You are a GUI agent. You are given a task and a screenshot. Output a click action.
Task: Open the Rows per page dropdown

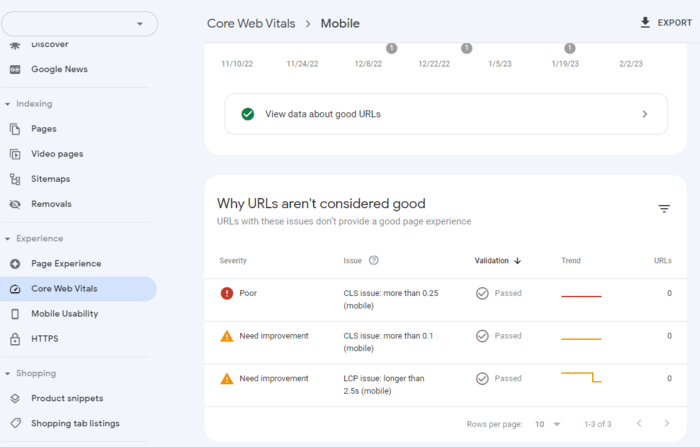(x=547, y=424)
